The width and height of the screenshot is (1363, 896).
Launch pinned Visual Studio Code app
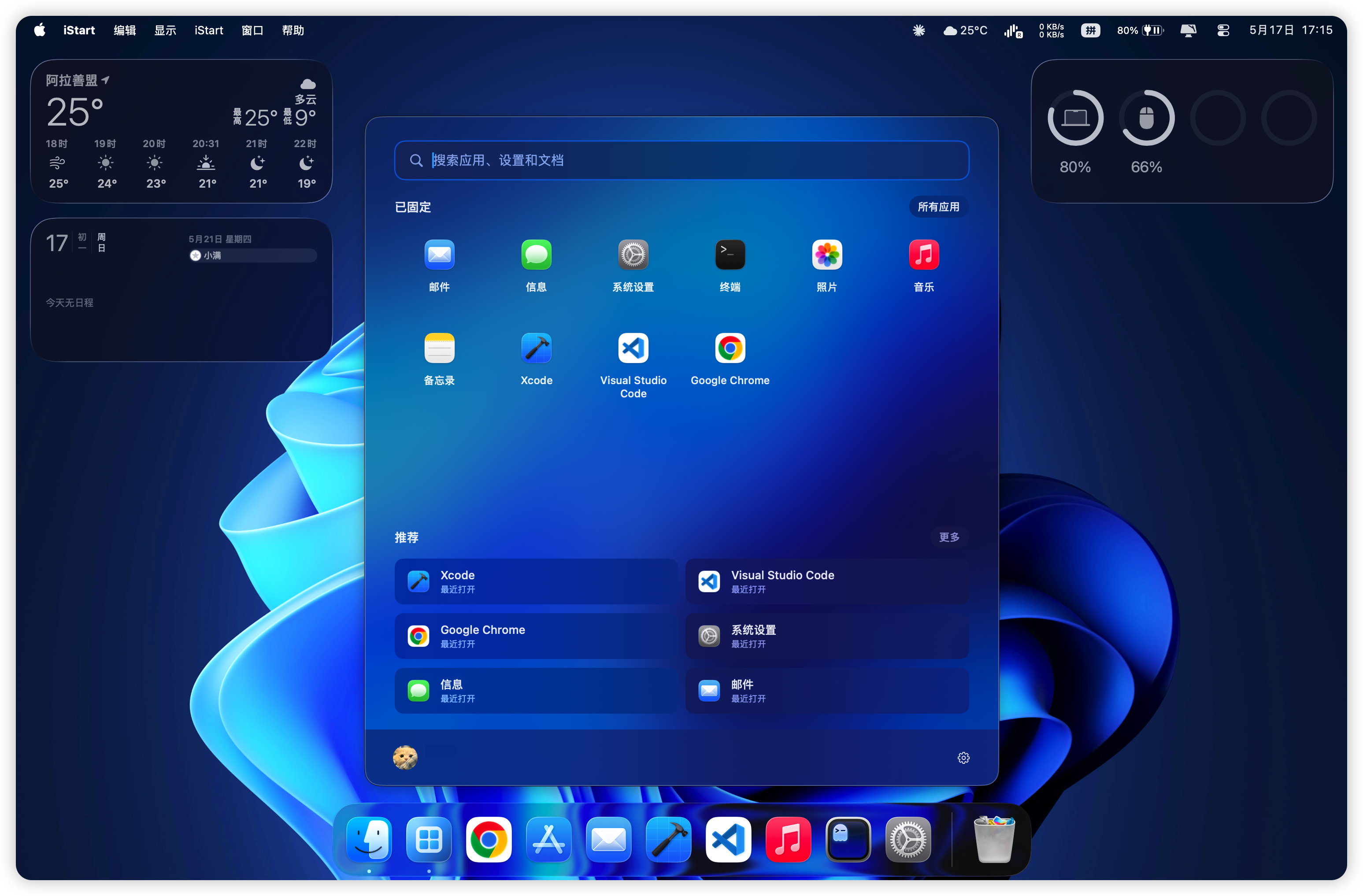(x=633, y=348)
